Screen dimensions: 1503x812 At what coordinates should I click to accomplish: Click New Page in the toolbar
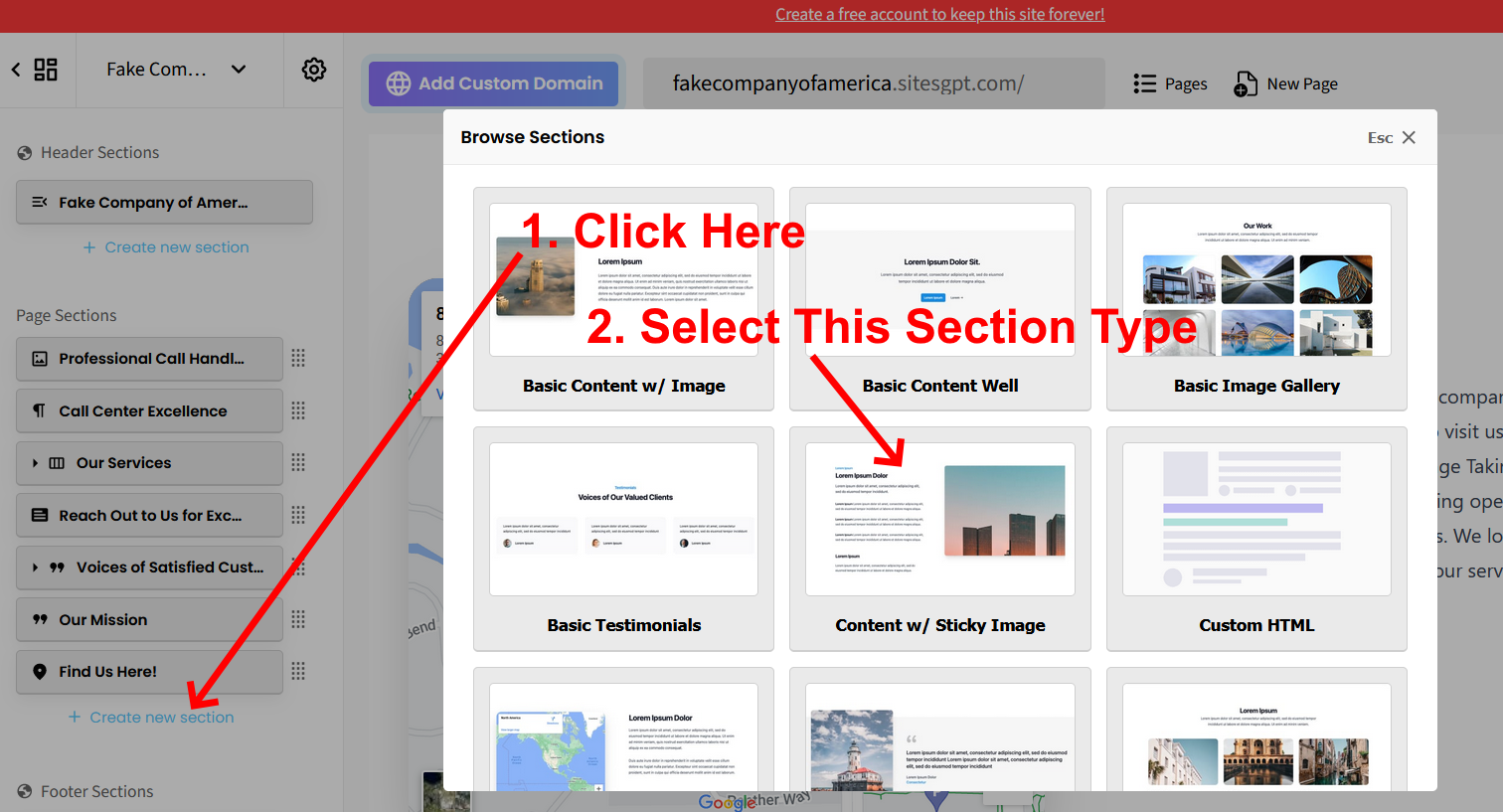[x=1285, y=84]
